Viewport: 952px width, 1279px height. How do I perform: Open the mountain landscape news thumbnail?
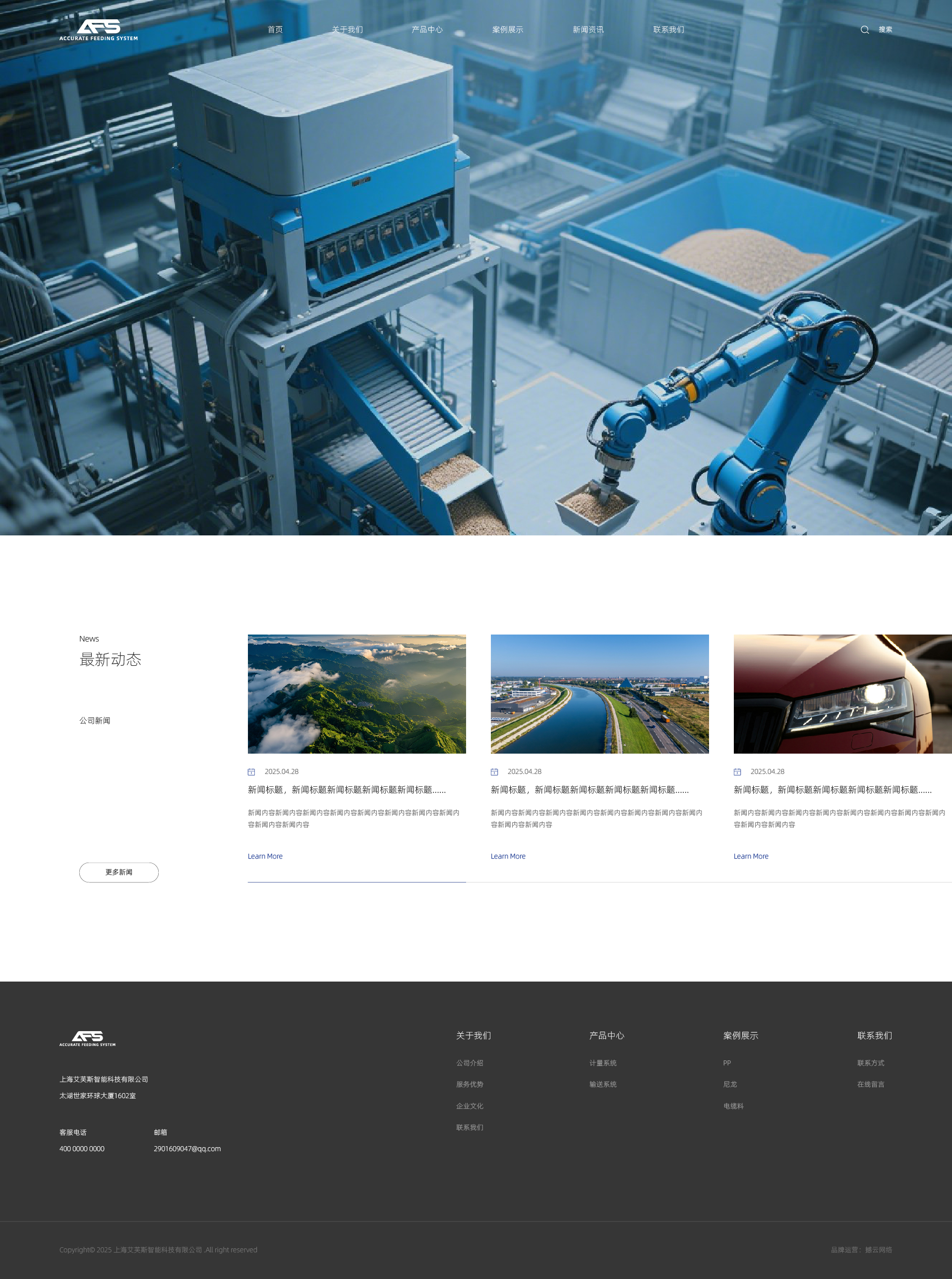pyautogui.click(x=357, y=694)
